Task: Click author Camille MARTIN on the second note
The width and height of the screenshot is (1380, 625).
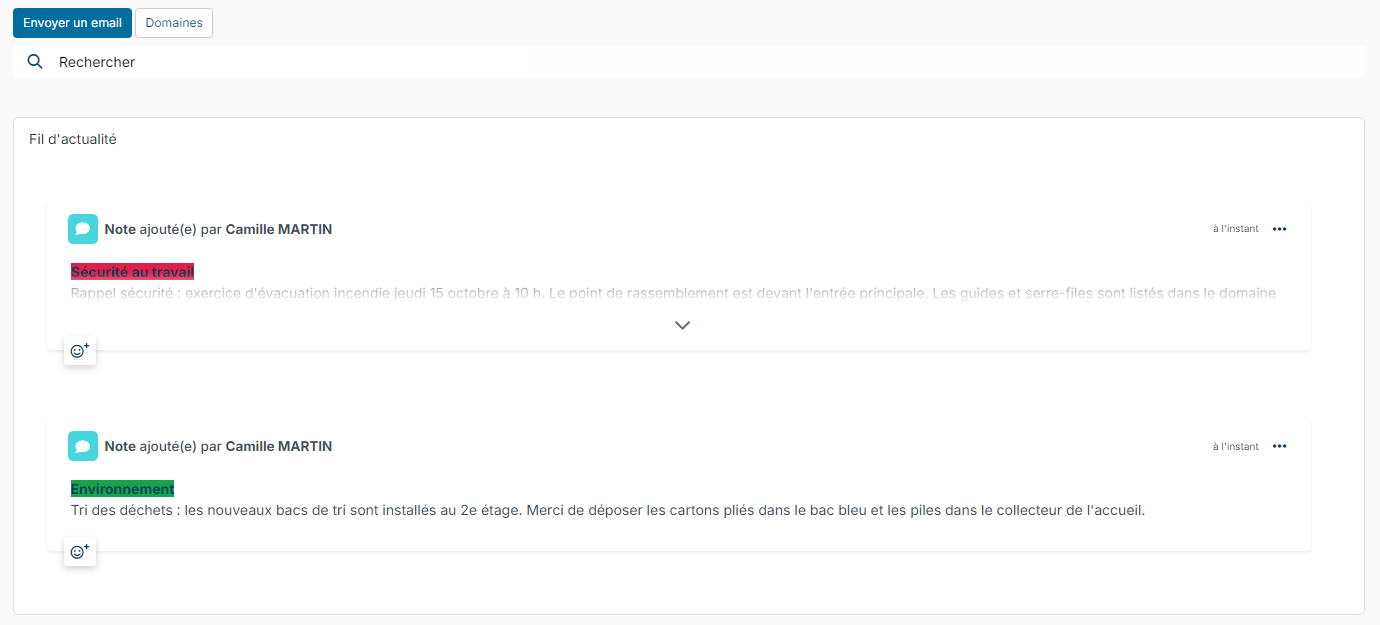Action: coord(279,446)
